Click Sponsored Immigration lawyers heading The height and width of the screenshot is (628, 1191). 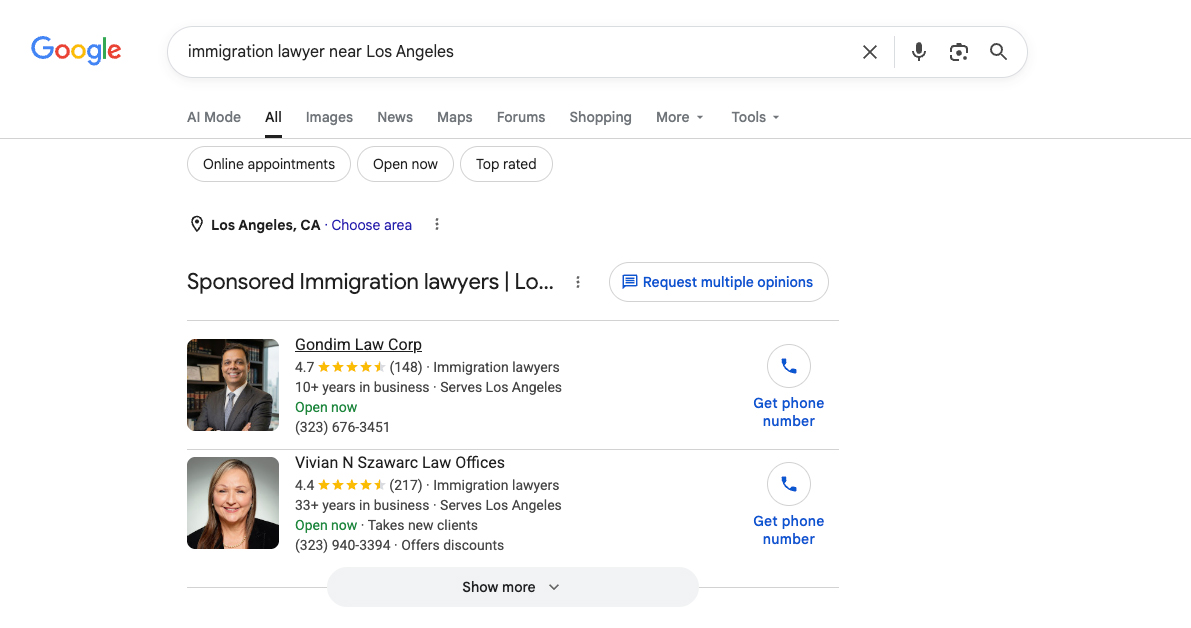point(370,282)
